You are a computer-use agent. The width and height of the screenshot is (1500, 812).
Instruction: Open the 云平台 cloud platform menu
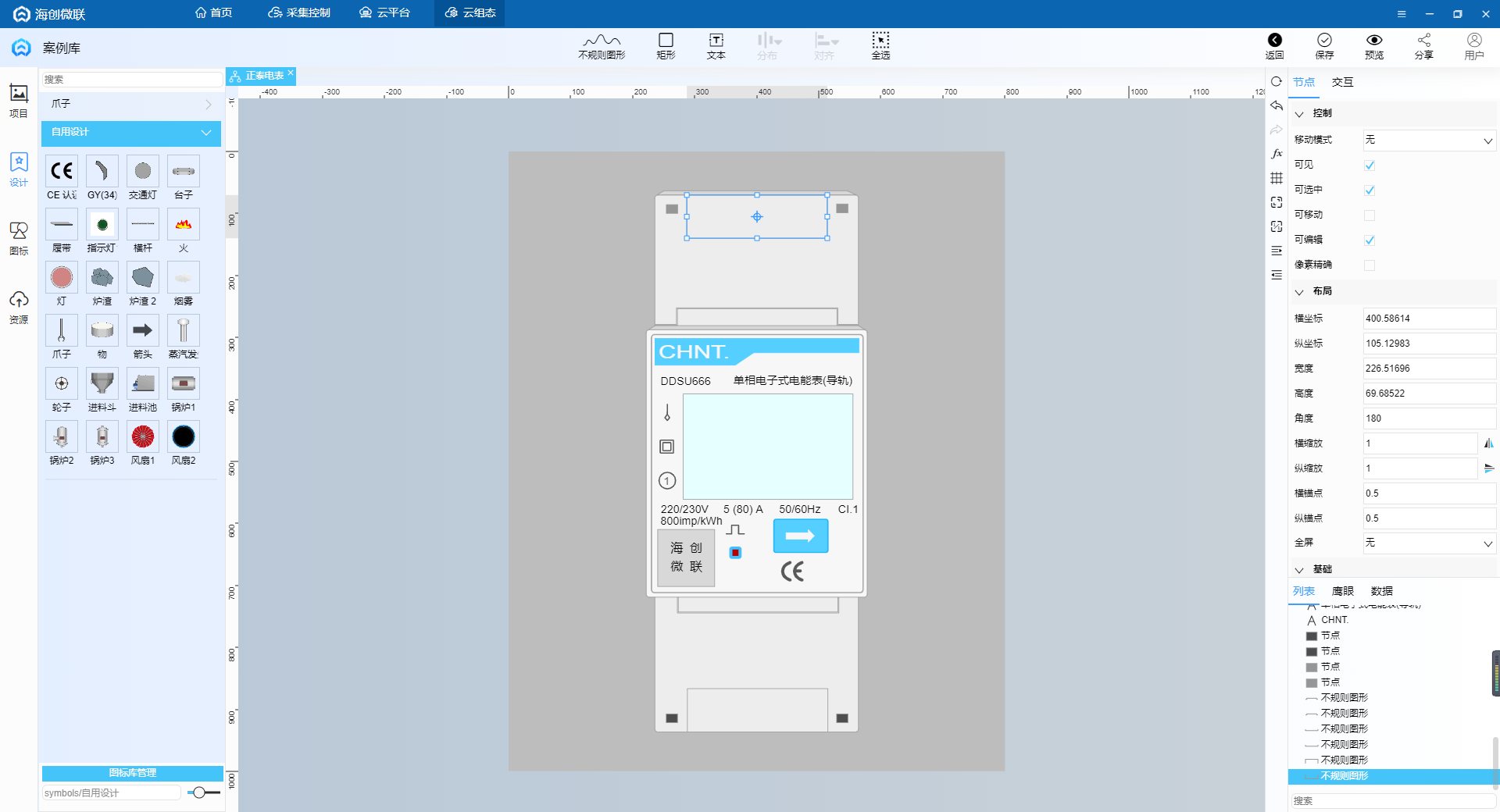(384, 13)
